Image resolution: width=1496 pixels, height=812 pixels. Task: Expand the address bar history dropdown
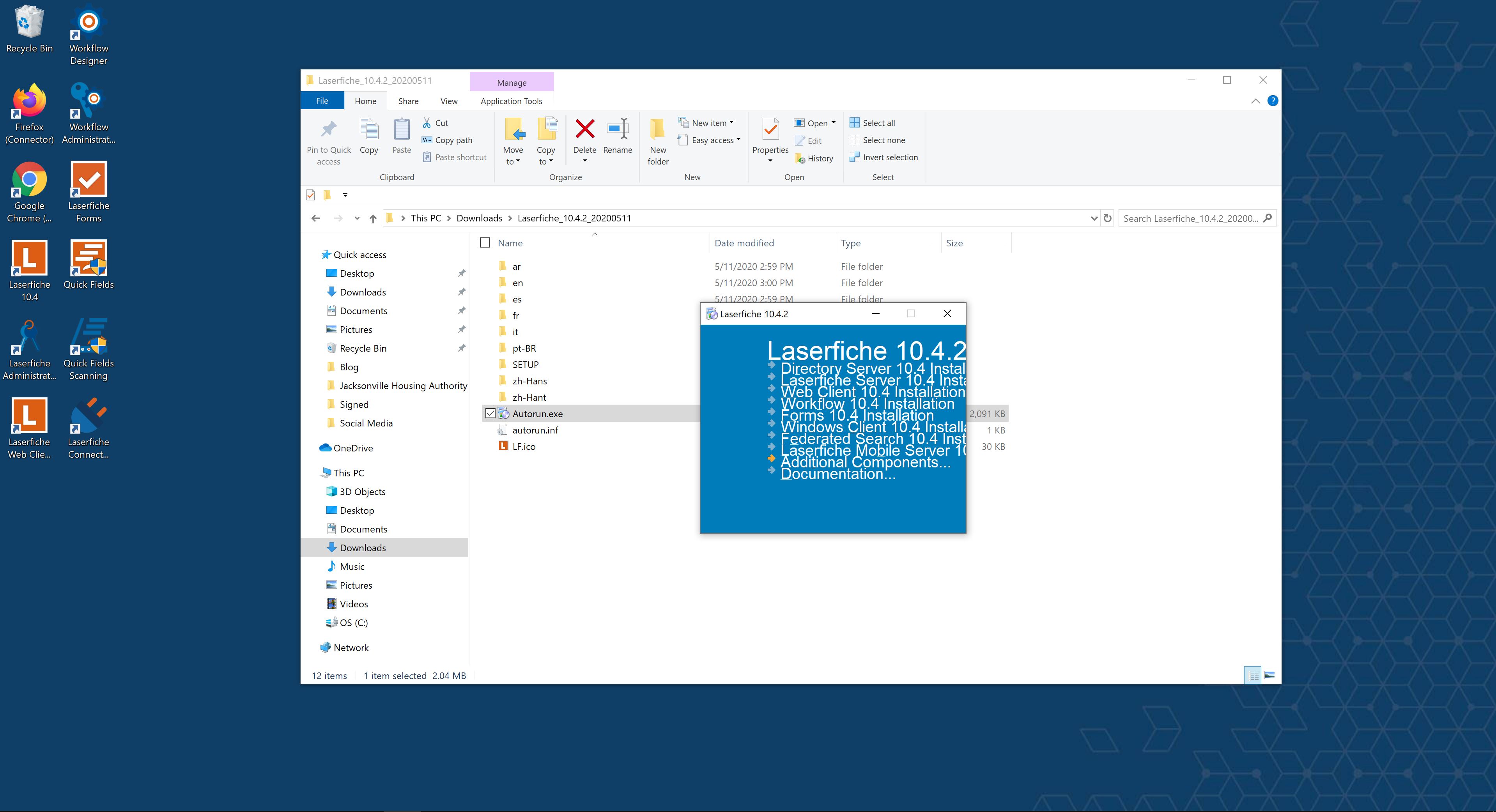(1094, 218)
